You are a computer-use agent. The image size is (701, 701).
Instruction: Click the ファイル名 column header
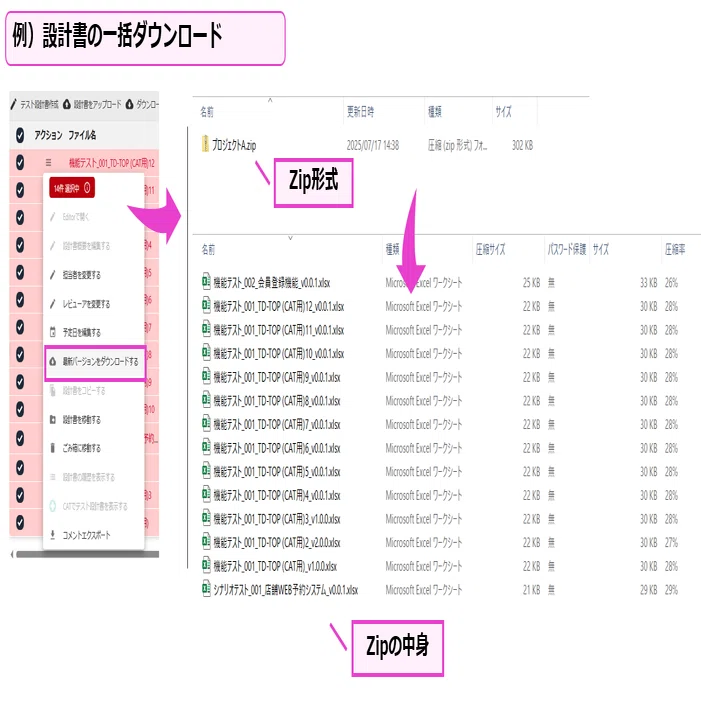click(x=82, y=135)
